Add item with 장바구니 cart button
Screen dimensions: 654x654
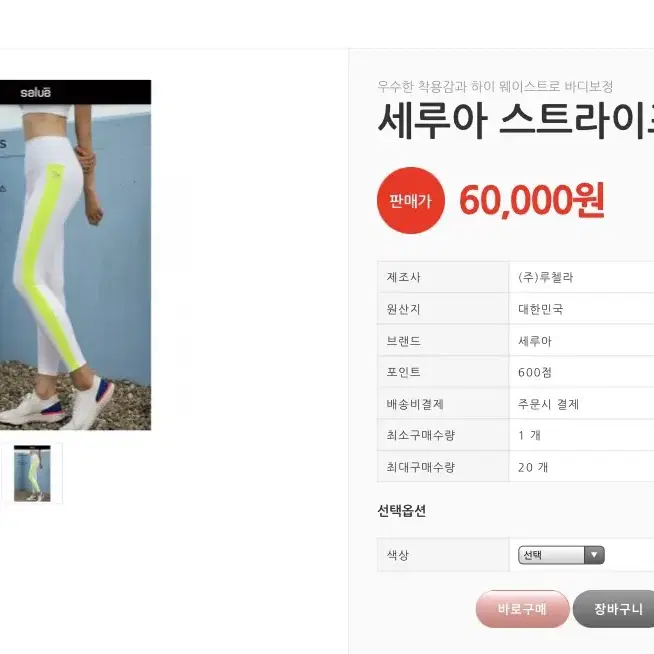pyautogui.click(x=614, y=609)
